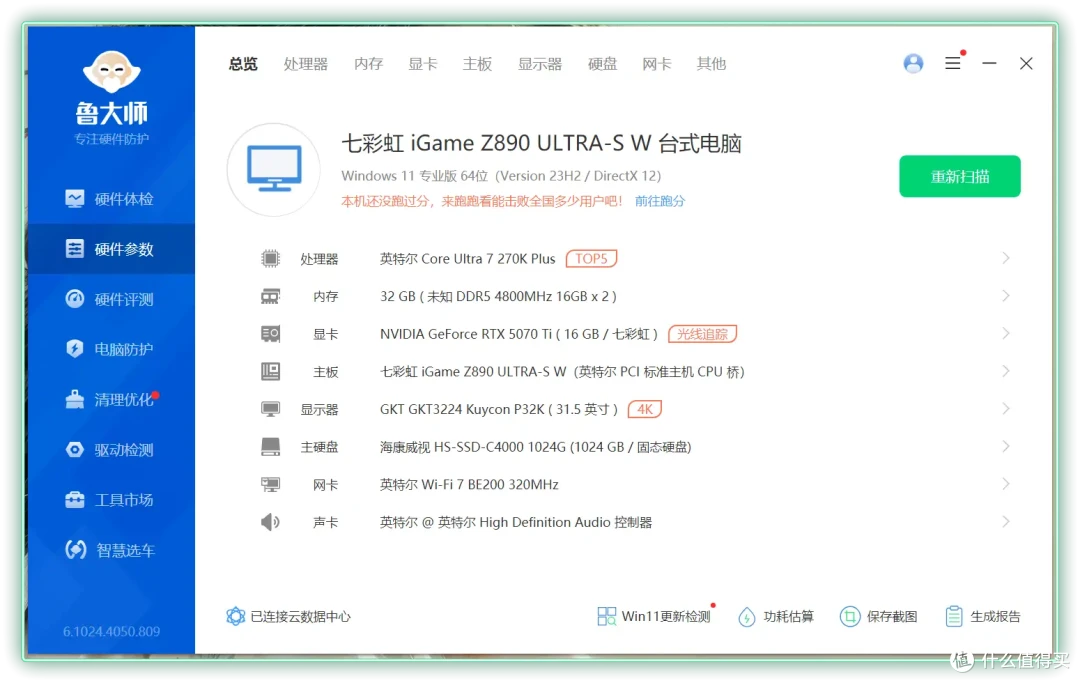The height and width of the screenshot is (683, 1080).
Task: Expand the 显卡 row chevron
Action: [1006, 333]
